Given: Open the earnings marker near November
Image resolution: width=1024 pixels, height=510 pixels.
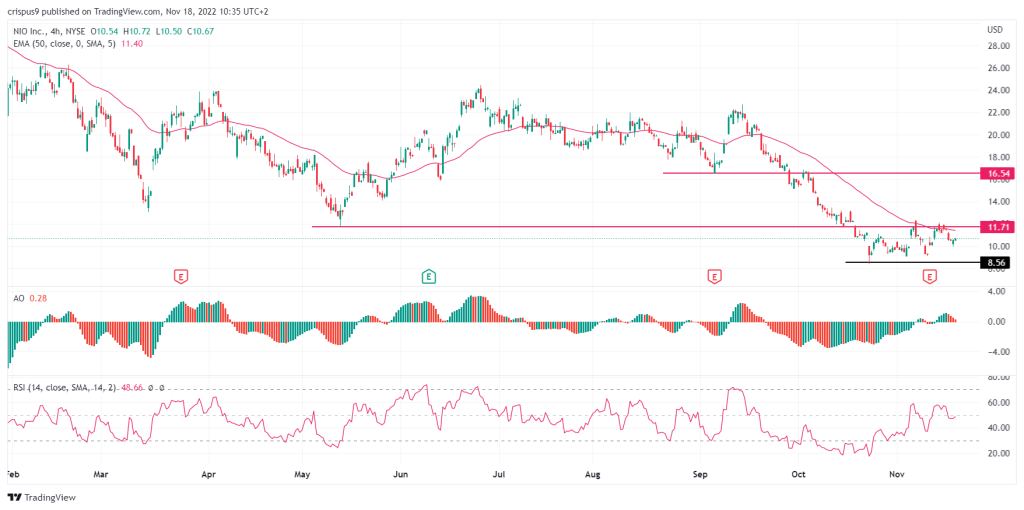Looking at the screenshot, I should pyautogui.click(x=929, y=275).
